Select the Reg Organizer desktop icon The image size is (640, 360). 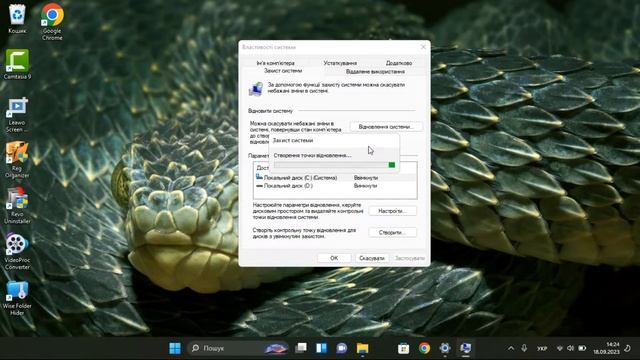click(17, 160)
